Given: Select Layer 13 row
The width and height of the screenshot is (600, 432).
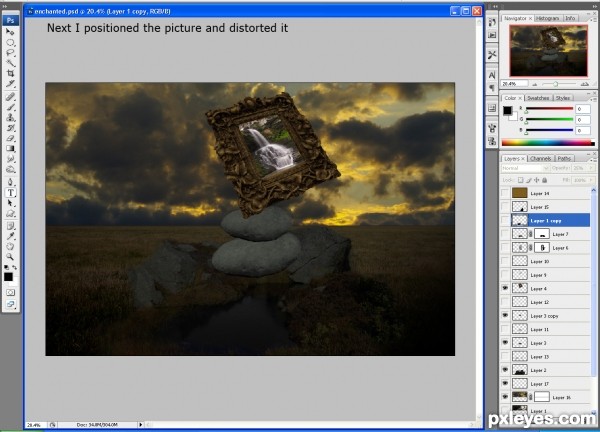Looking at the screenshot, I should tap(546, 356).
